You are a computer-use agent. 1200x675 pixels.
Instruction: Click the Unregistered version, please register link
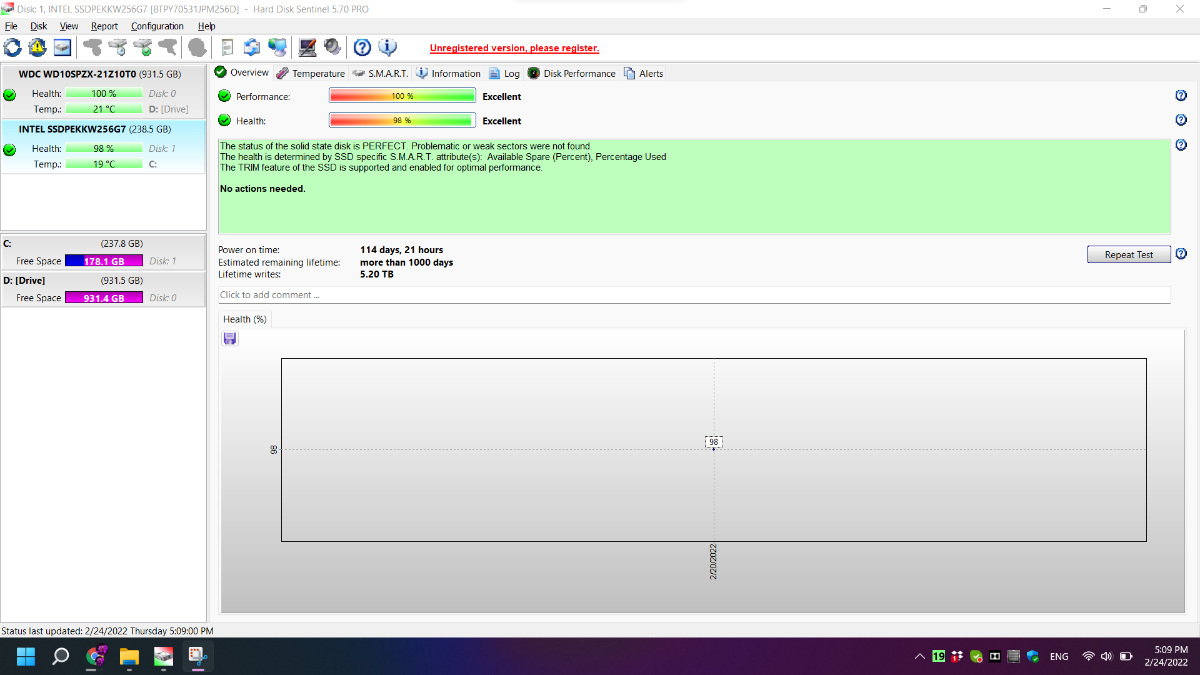click(x=514, y=48)
